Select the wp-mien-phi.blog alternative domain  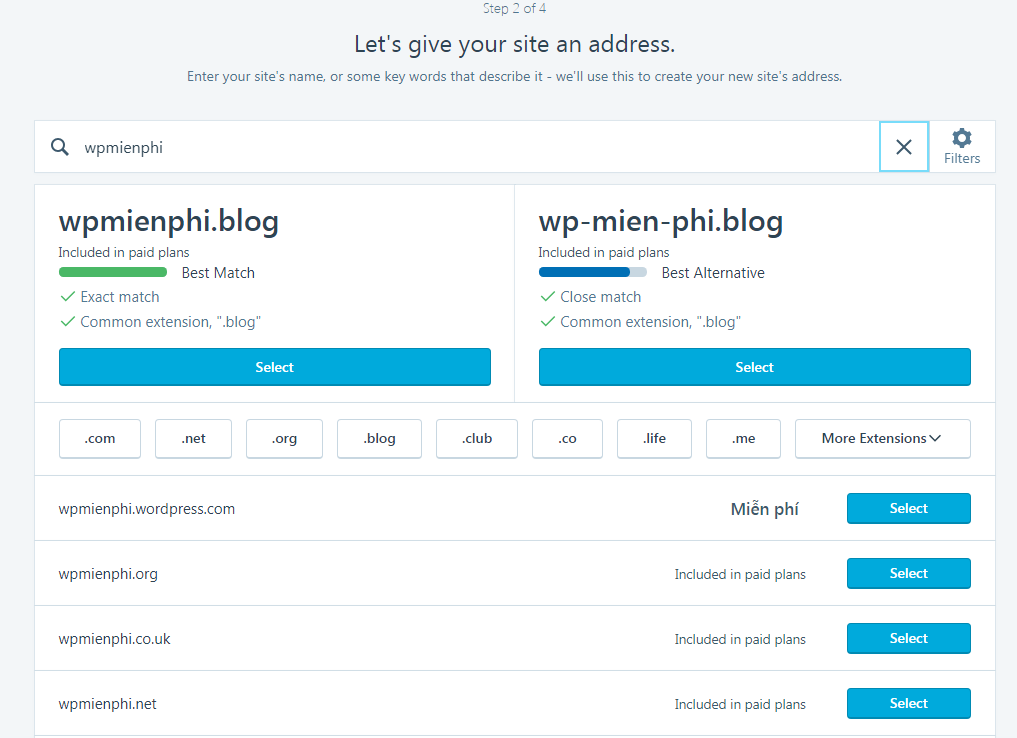click(x=754, y=367)
